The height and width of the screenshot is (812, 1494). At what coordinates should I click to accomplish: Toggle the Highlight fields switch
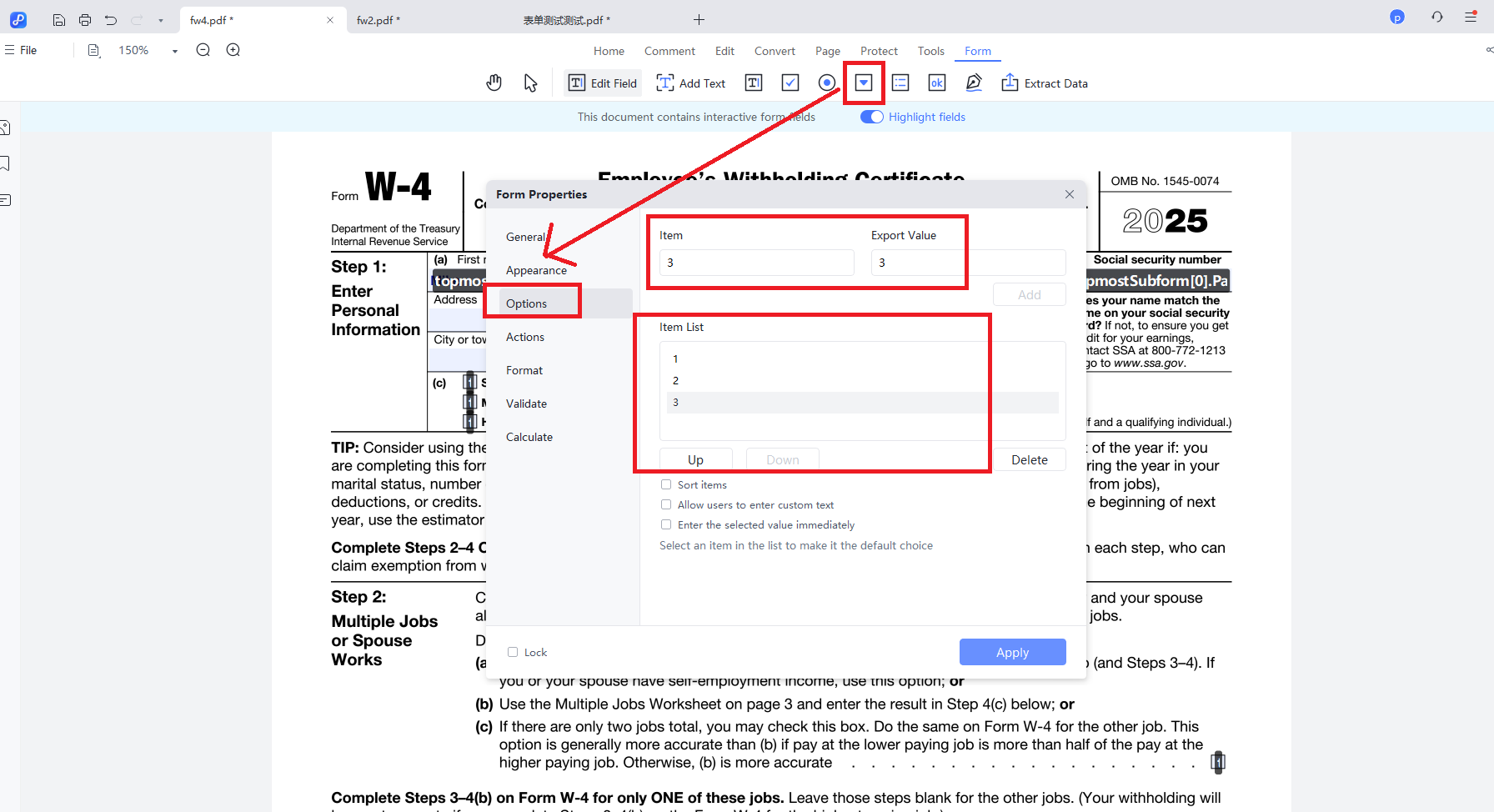pos(872,117)
